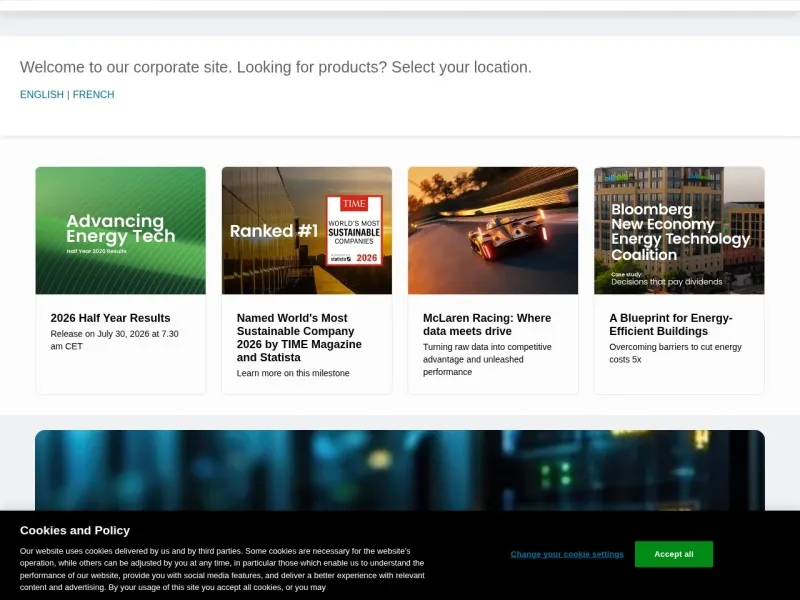Click Overcoming barriers to cut energy costs text
Viewport: 800px width, 600px height.
pyautogui.click(x=675, y=353)
